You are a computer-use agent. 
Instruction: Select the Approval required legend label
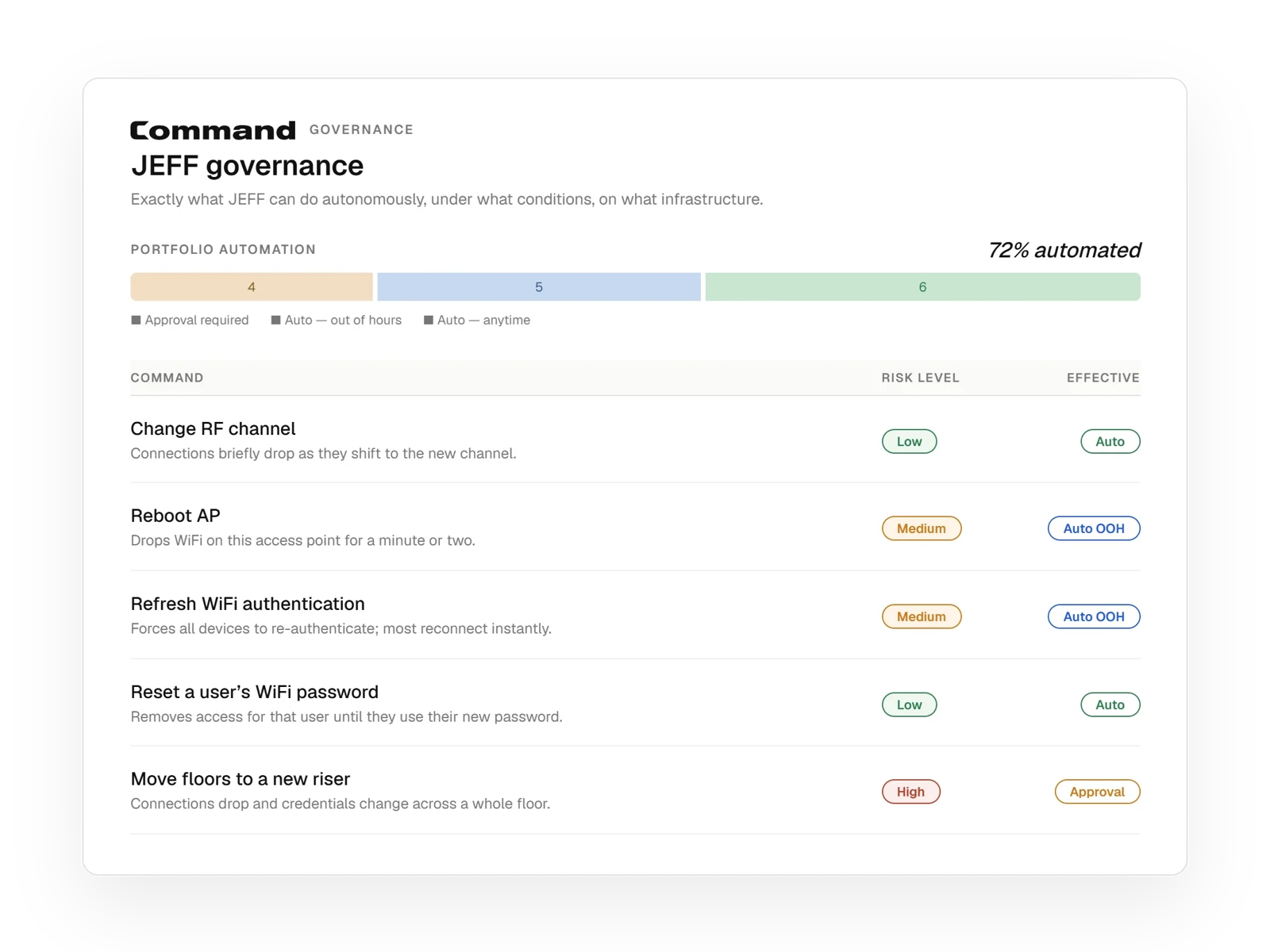[x=197, y=320]
